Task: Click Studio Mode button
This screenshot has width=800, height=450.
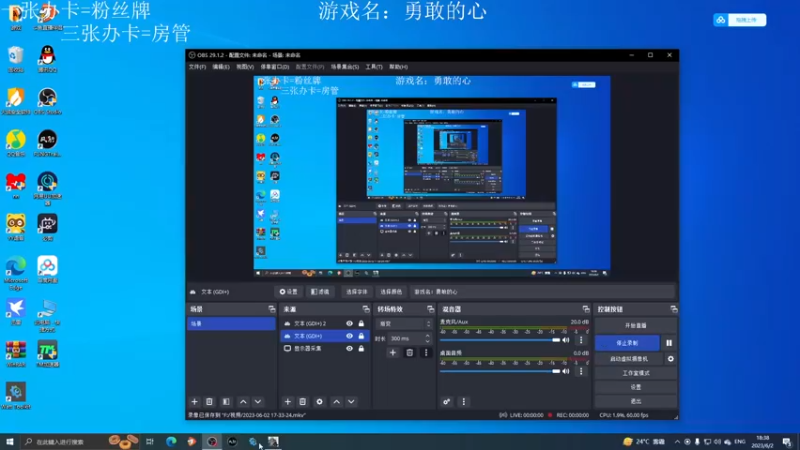Action: [x=636, y=373]
